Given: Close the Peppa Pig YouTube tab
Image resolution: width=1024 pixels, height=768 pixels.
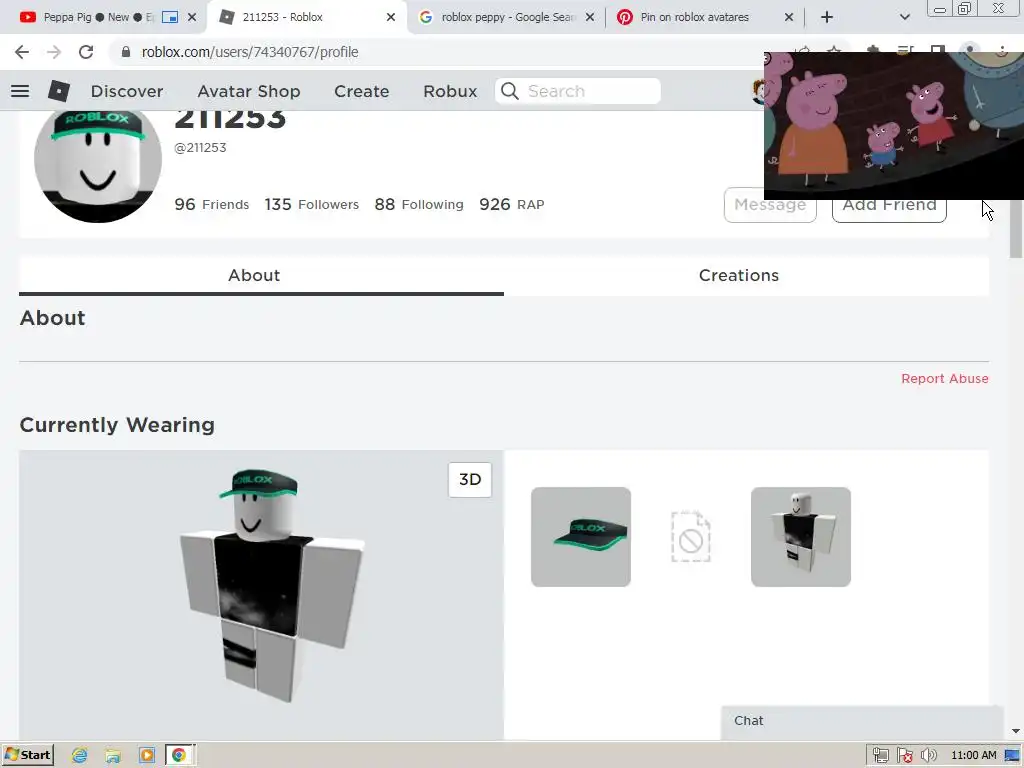Looking at the screenshot, I should tap(192, 17).
